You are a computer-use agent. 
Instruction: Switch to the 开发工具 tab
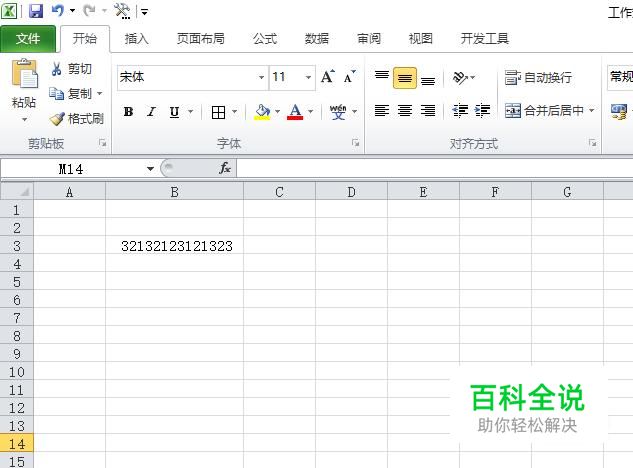(484, 39)
